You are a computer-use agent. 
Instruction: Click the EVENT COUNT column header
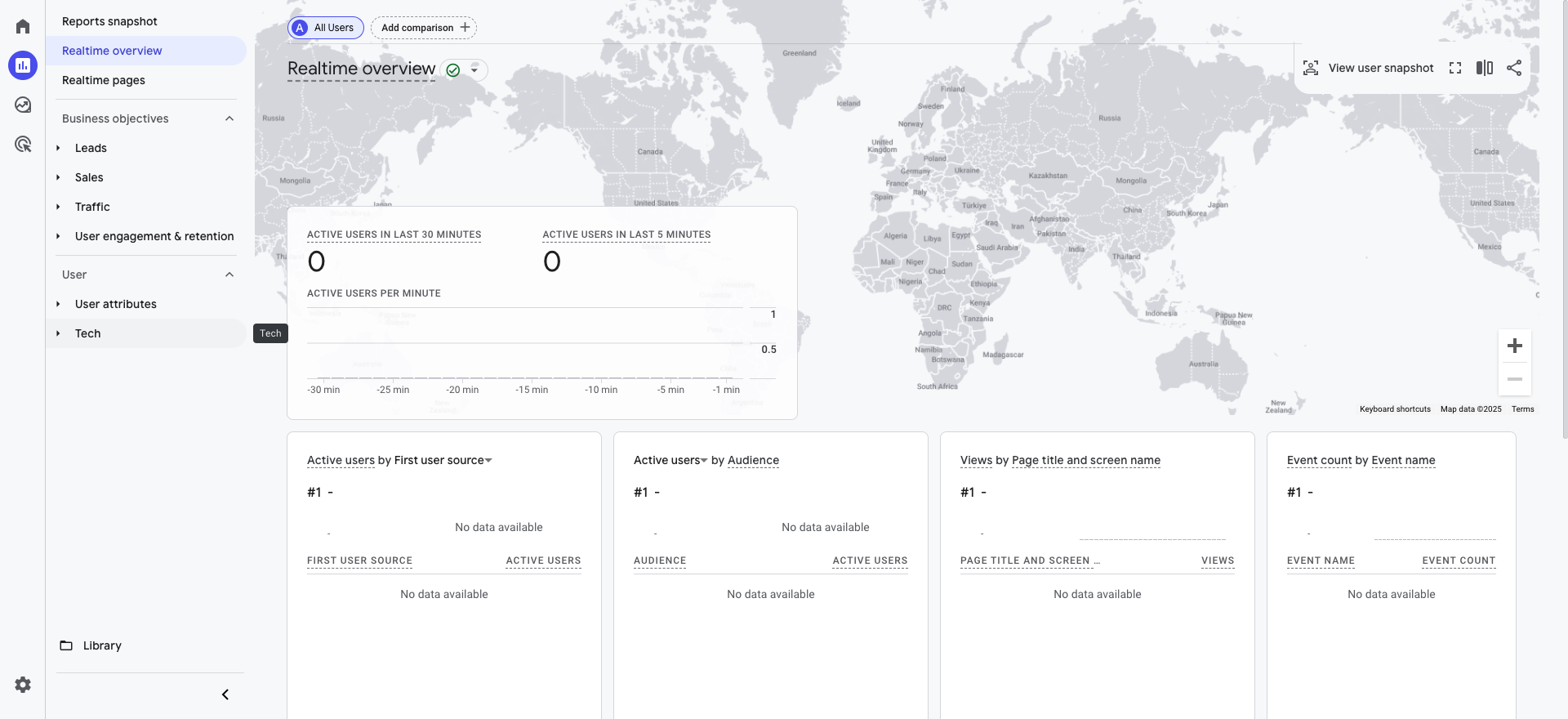coord(1459,560)
